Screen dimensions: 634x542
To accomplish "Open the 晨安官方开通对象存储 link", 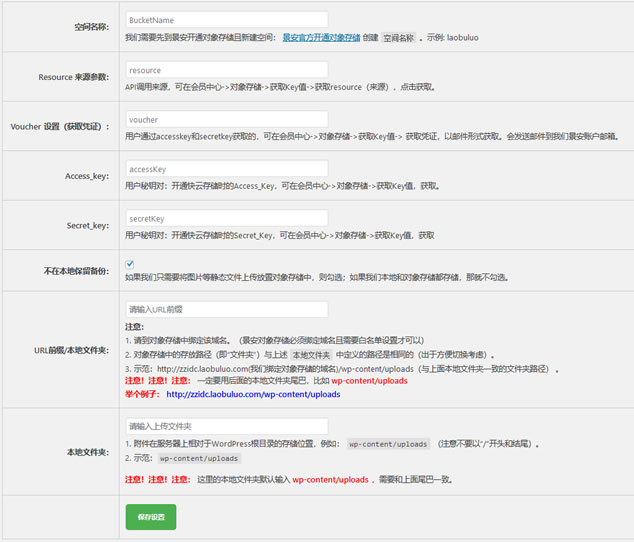I will pyautogui.click(x=321, y=37).
